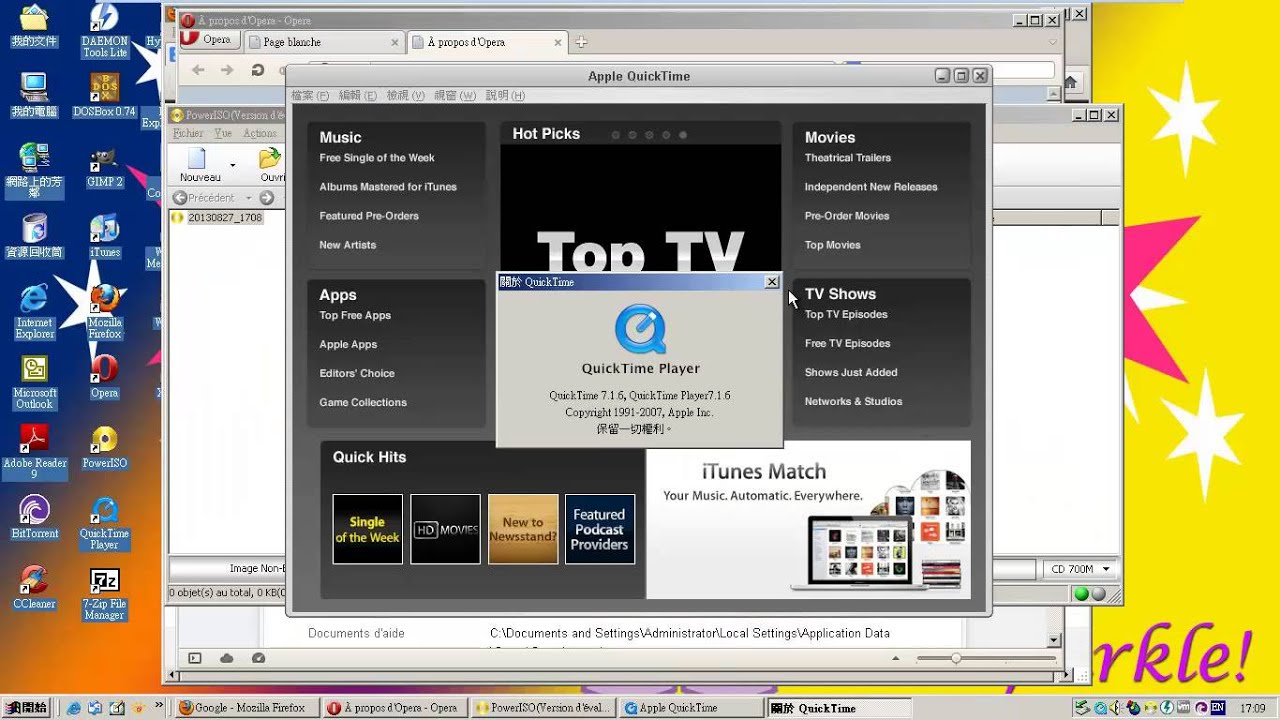
Task: Open the CD 700M media size dropdown
Action: click(1080, 569)
